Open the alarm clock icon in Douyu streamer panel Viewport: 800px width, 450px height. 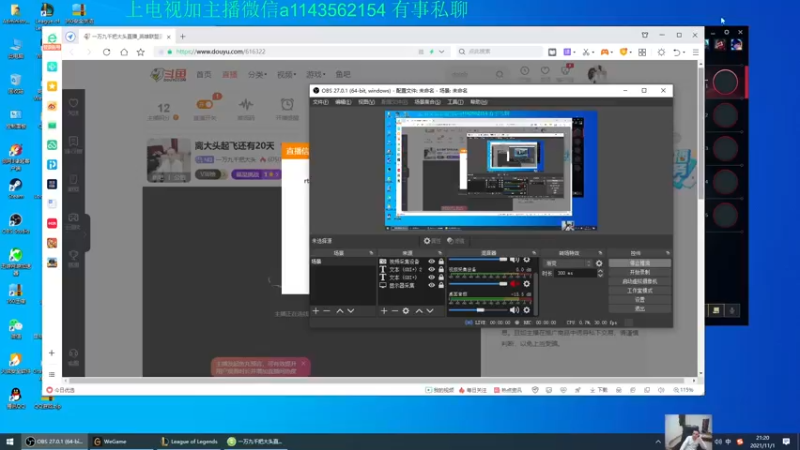(287, 105)
